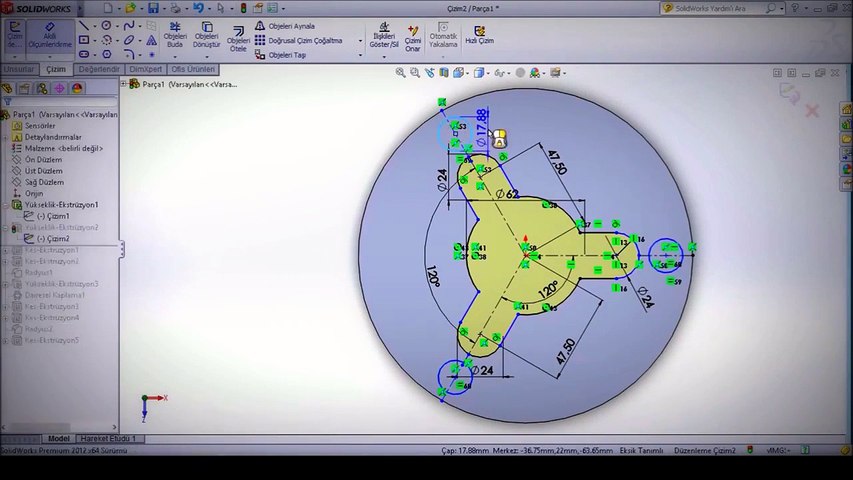Select the Sketch Fillet tool
The height and width of the screenshot is (480, 853).
129,54
